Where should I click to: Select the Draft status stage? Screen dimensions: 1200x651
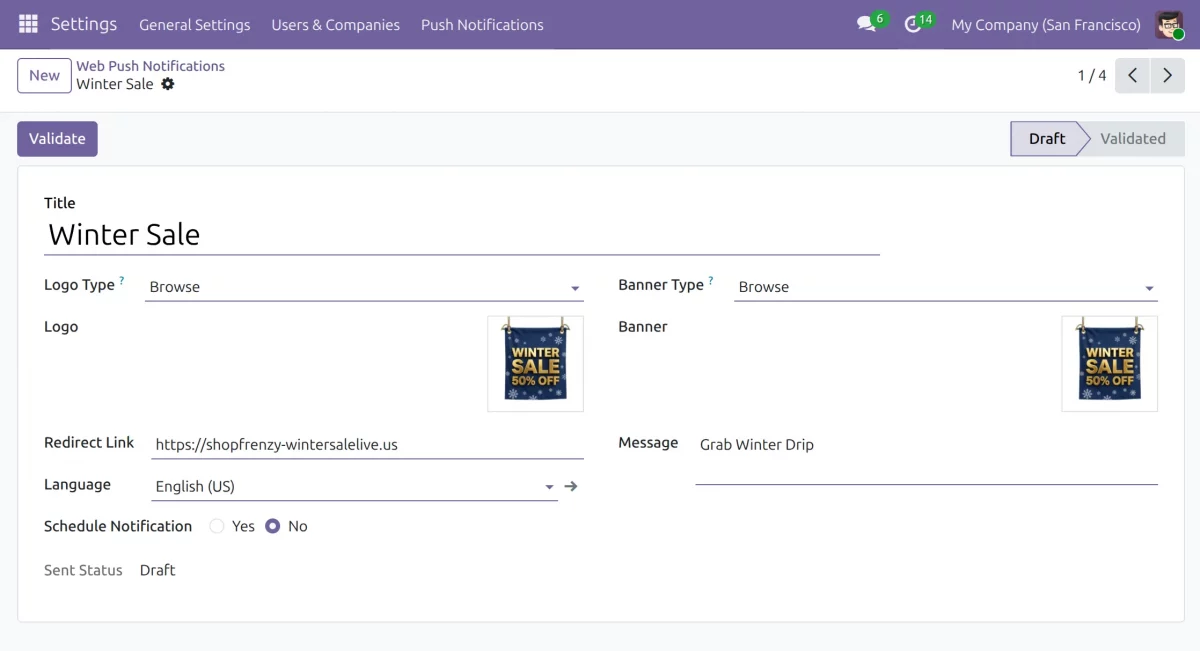tap(1046, 139)
